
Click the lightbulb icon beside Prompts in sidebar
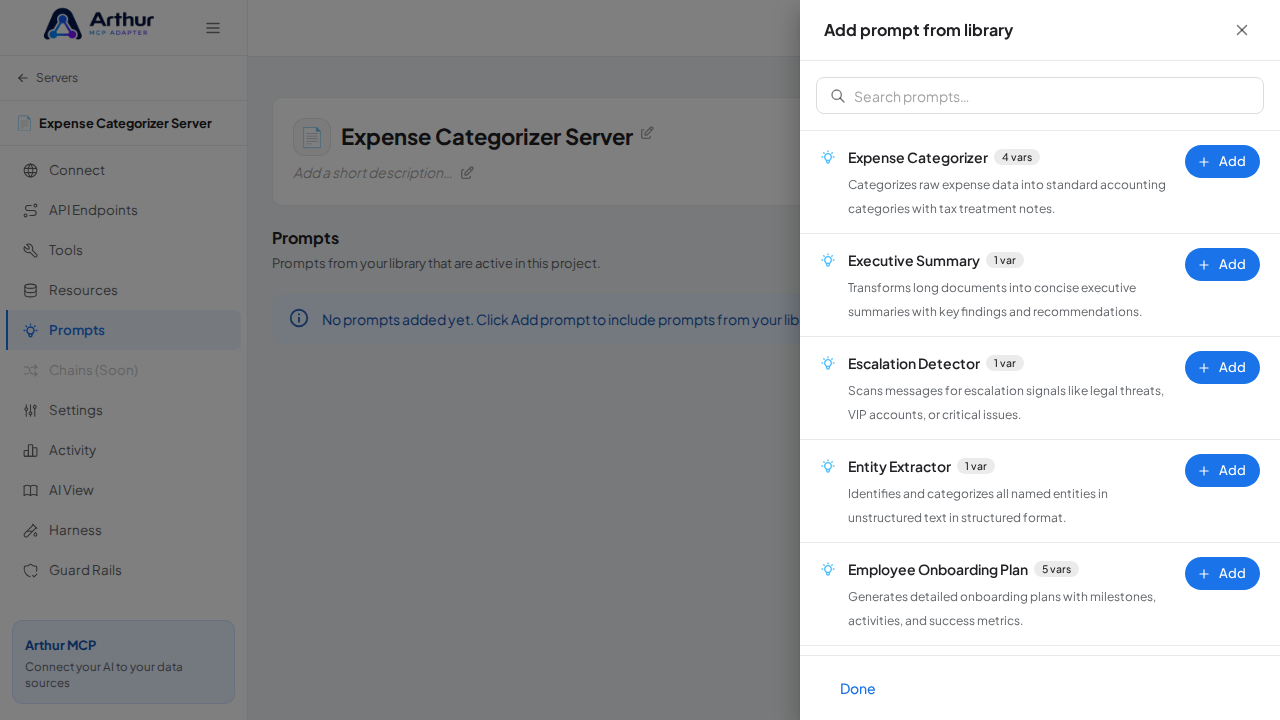(x=30, y=330)
